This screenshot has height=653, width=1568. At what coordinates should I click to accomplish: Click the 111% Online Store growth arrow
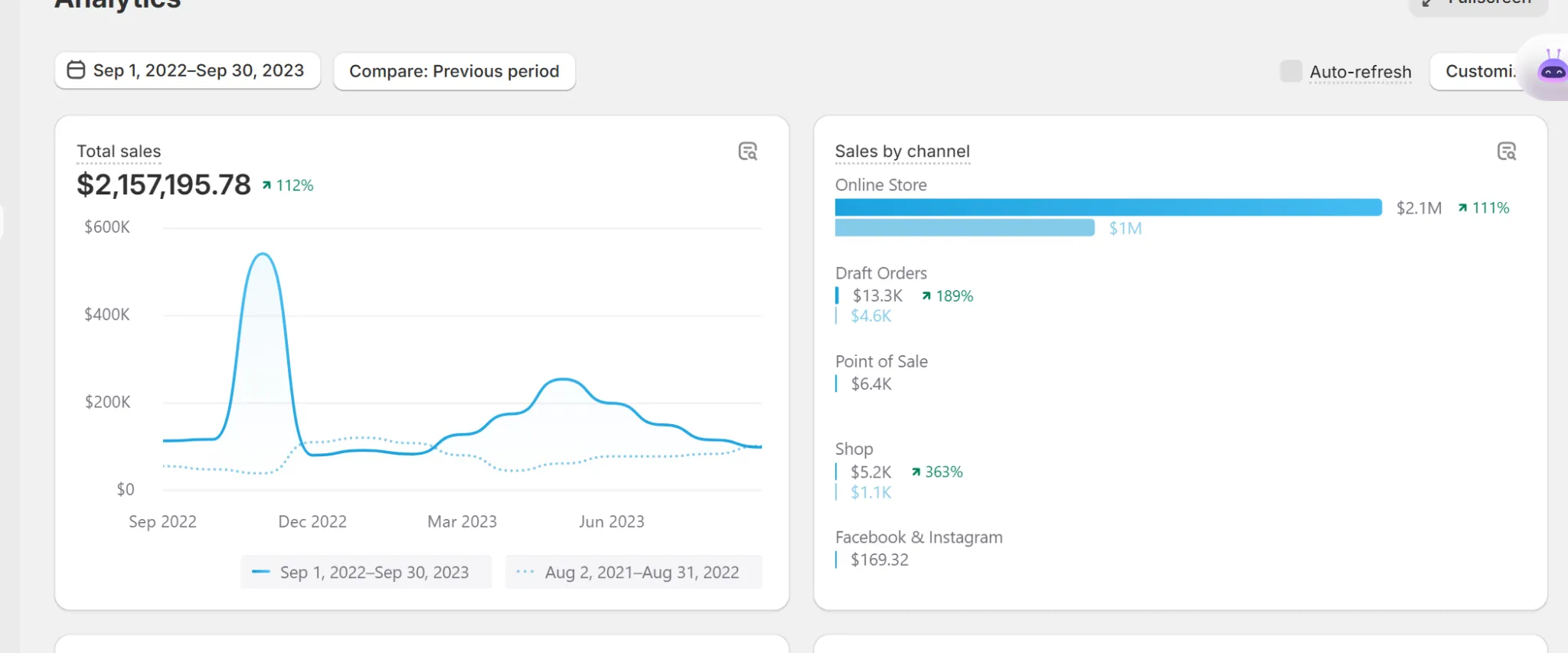tap(1462, 208)
